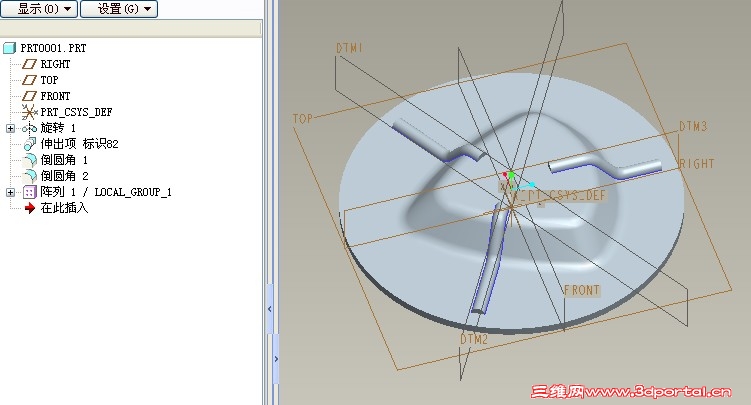Select 旋转 1 feature label
This screenshot has width=751, height=405.
58,128
